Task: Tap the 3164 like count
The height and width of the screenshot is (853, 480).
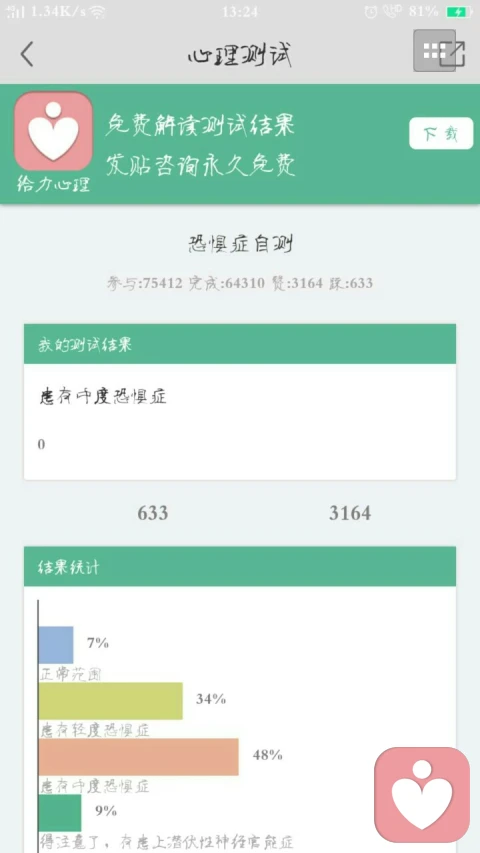Action: tap(350, 513)
